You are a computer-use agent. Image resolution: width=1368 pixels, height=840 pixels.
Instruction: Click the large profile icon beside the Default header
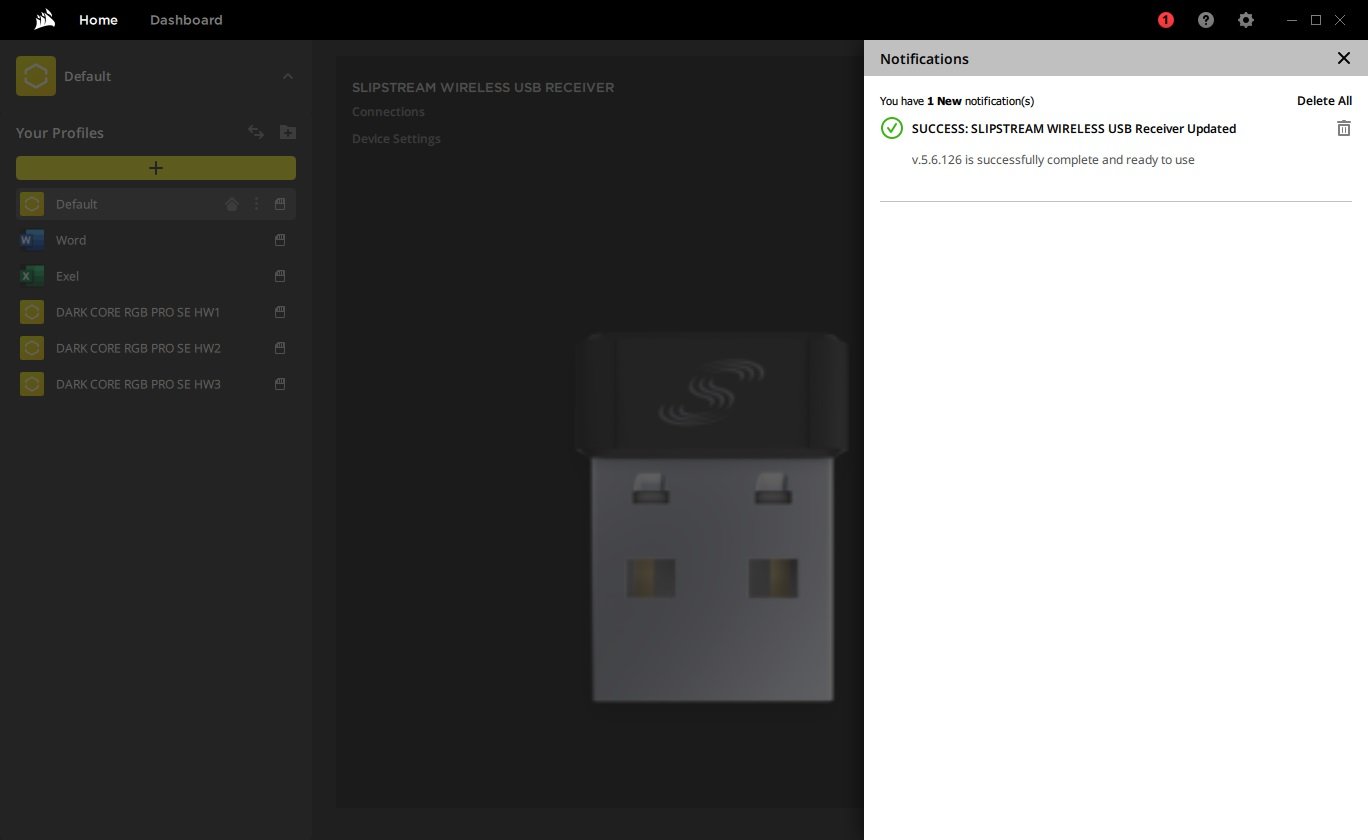(x=36, y=76)
